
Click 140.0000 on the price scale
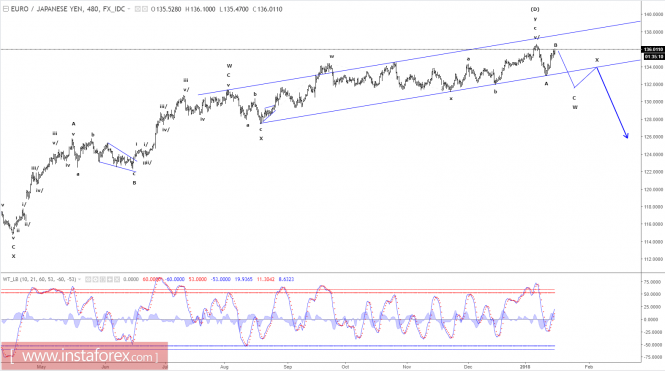click(654, 14)
